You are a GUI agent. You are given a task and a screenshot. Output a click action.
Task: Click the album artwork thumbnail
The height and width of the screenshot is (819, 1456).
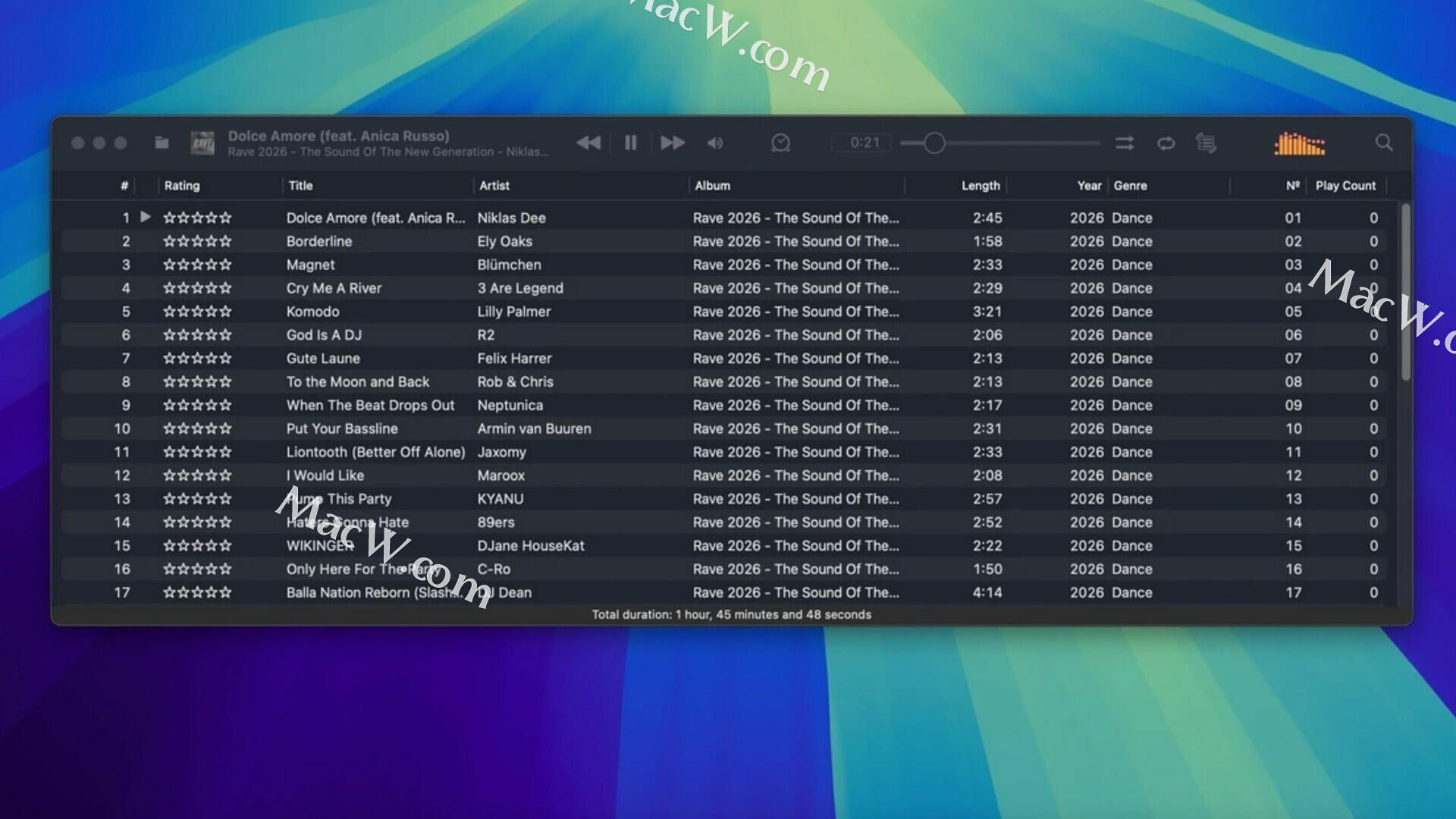(x=202, y=143)
